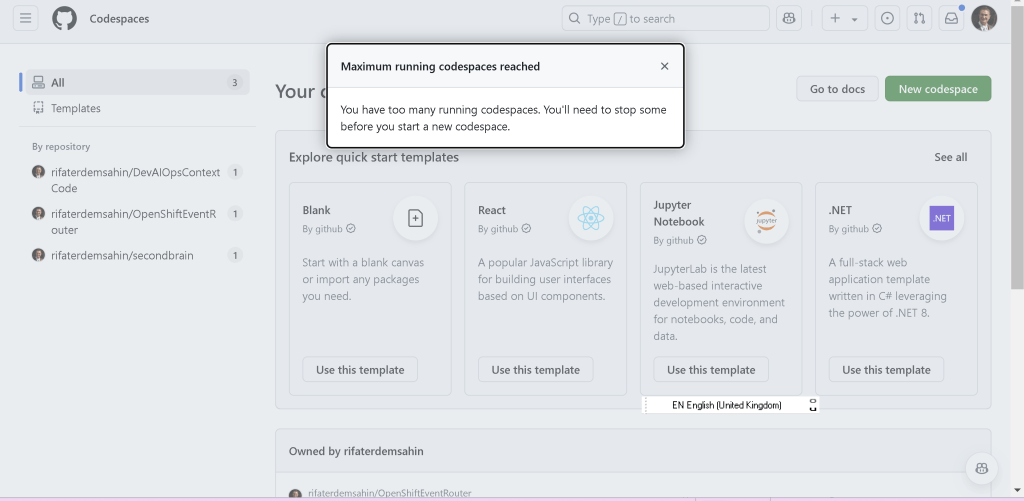Click the Jupyter logo icon
The height and width of the screenshot is (501, 1024).
pyautogui.click(x=766, y=221)
